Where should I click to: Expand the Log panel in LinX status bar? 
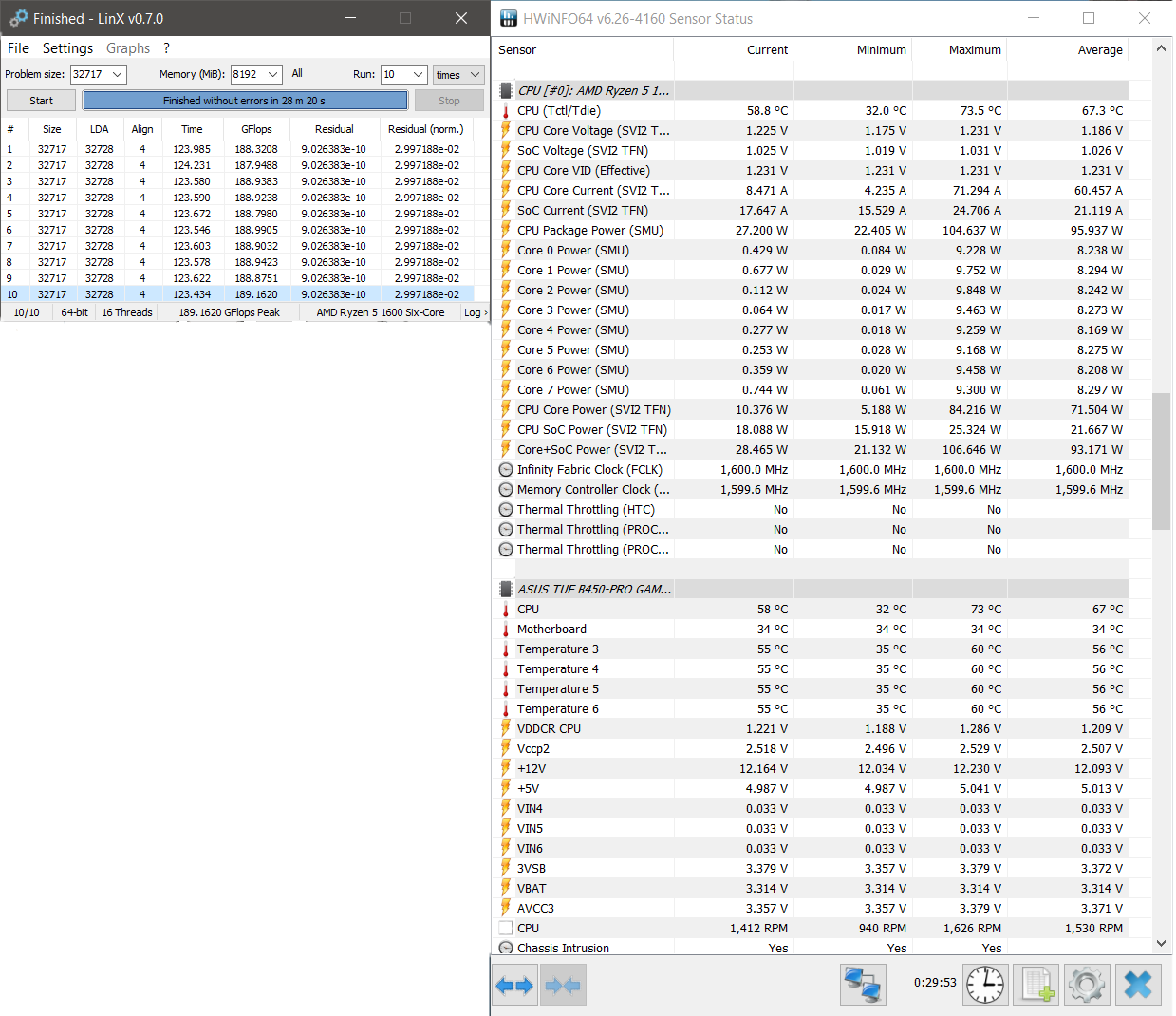click(476, 312)
